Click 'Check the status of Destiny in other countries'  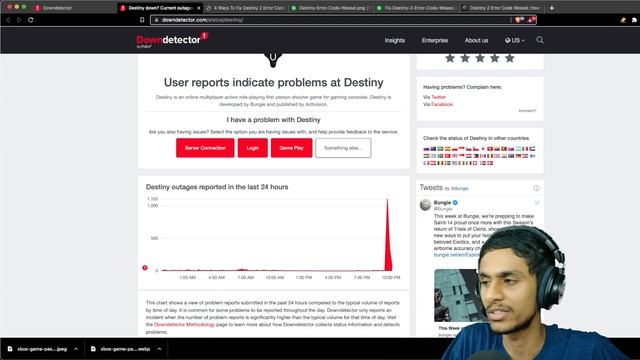[x=476, y=138]
